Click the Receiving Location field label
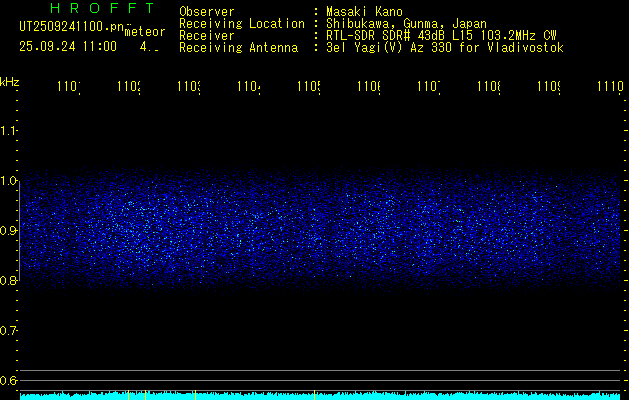Screen dimensions: 629x400 click(x=242, y=23)
